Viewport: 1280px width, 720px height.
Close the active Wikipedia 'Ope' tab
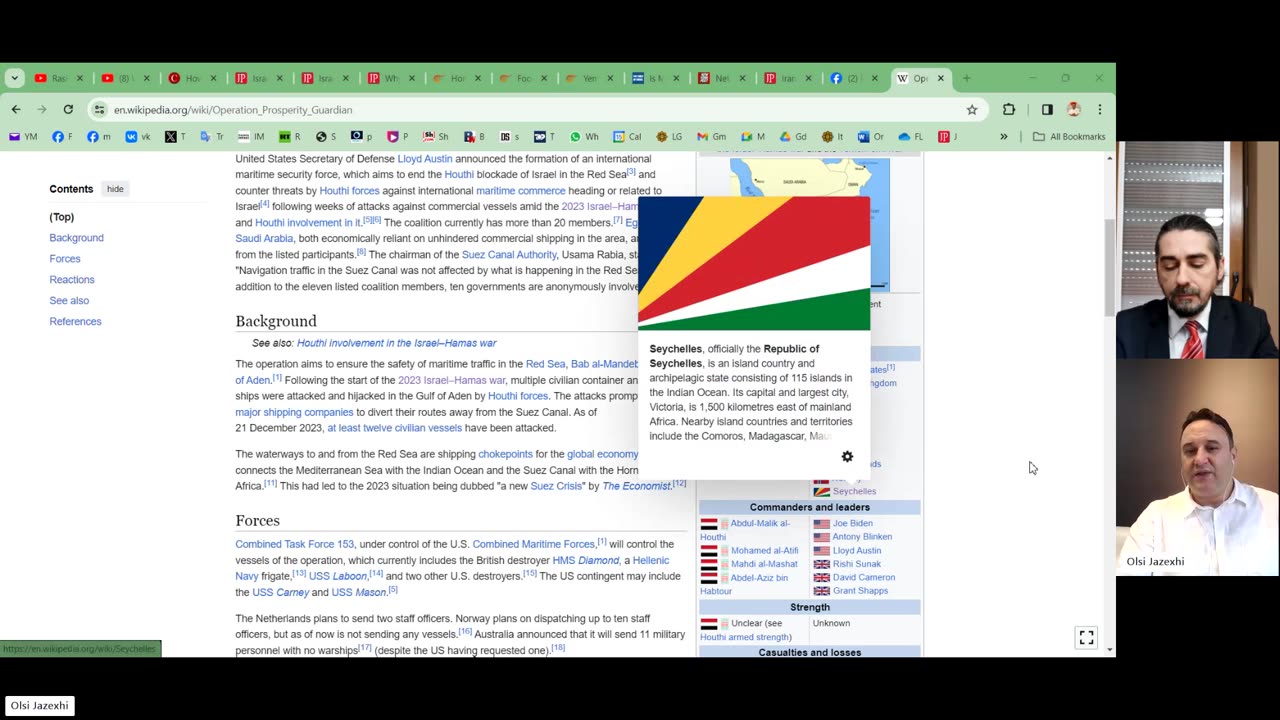point(940,78)
